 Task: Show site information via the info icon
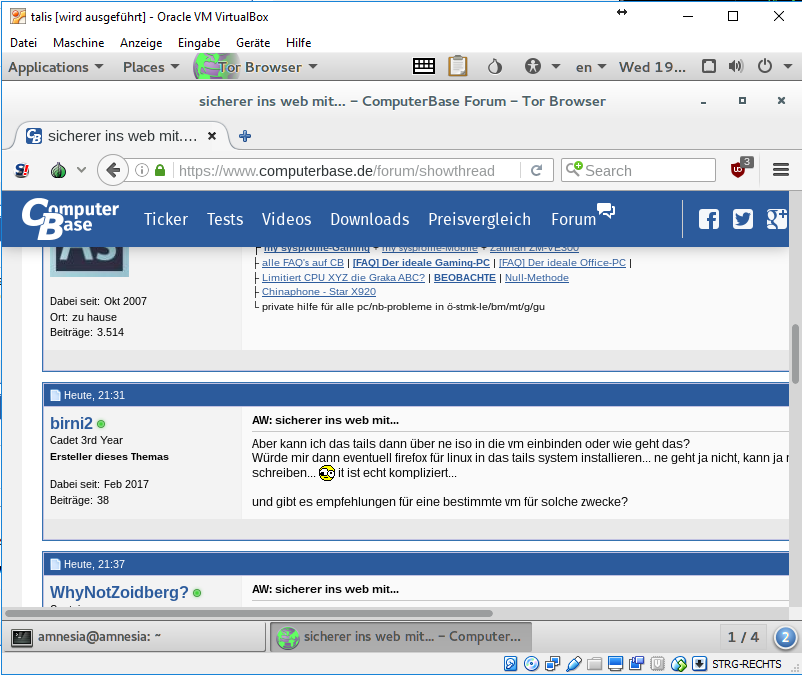(142, 170)
